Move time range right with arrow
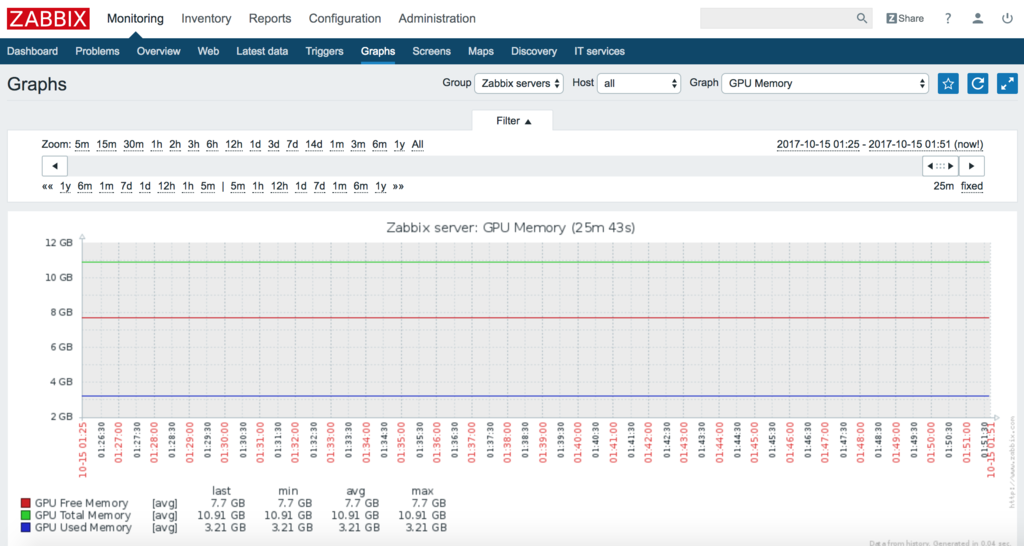This screenshot has width=1024, height=546. pyautogui.click(x=971, y=166)
